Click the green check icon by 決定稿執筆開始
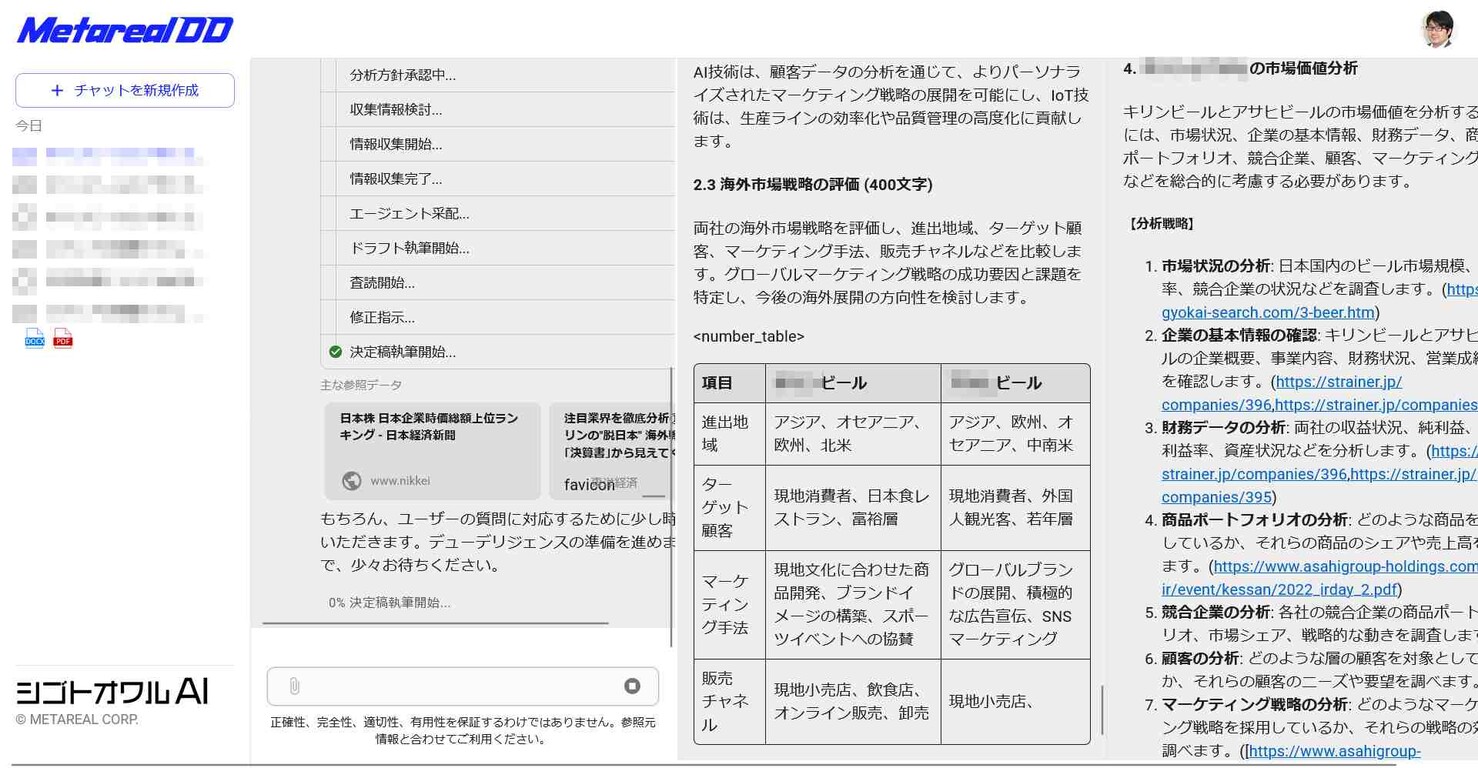1478x768 pixels. tap(336, 352)
